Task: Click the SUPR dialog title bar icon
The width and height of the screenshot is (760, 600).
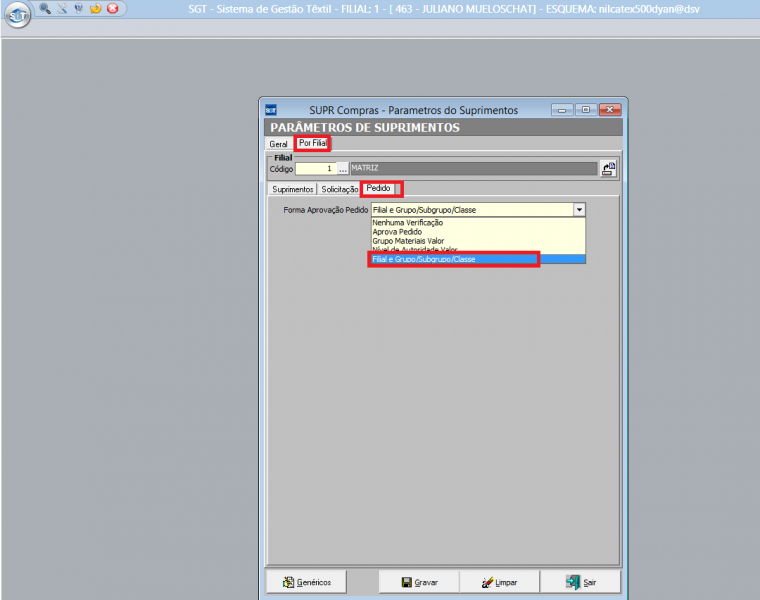Action: (271, 109)
